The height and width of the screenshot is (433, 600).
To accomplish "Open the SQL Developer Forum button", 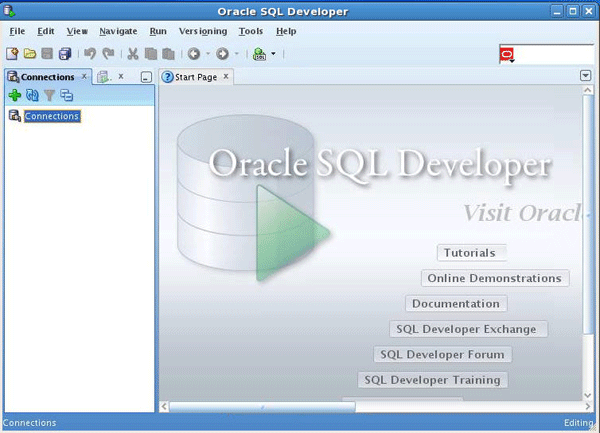I will click(x=442, y=355).
